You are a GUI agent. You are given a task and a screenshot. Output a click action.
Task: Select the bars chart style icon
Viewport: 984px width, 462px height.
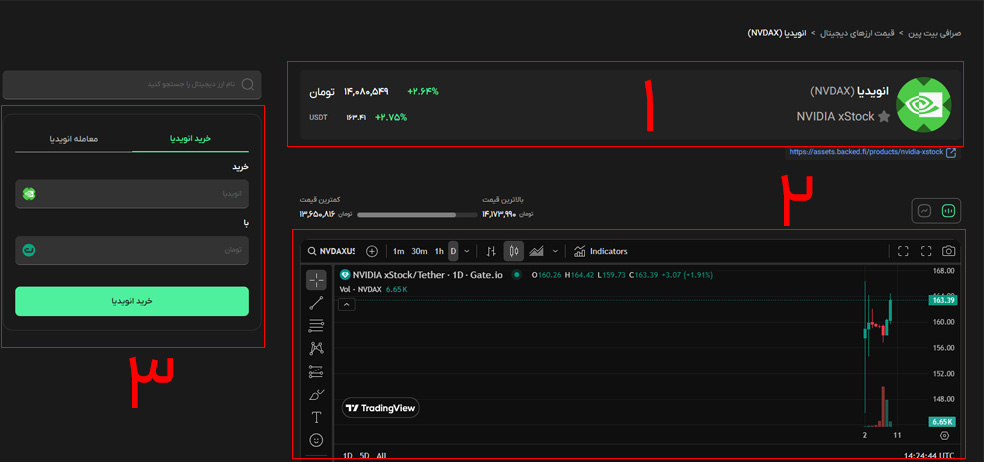tap(491, 251)
